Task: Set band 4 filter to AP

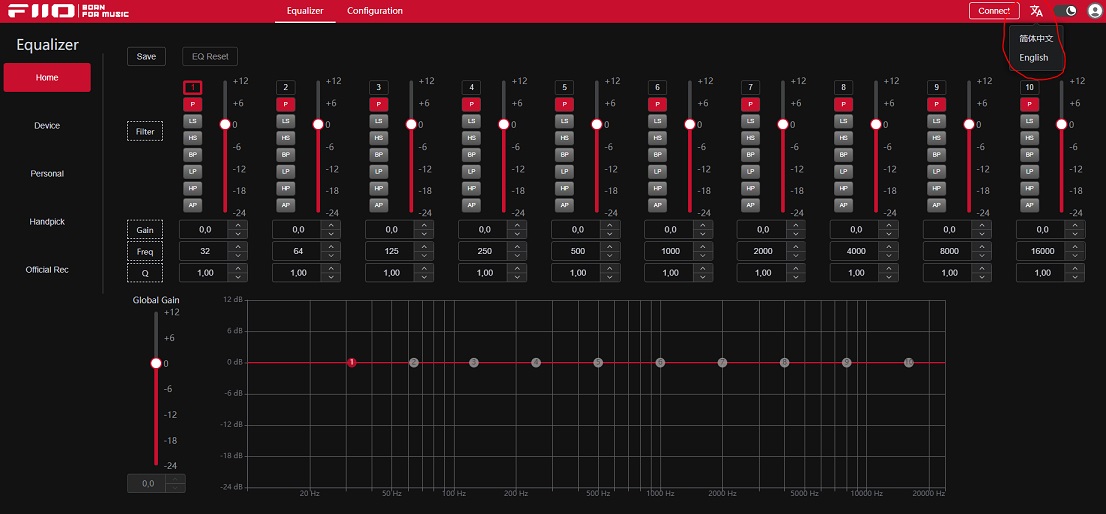Action: point(471,205)
